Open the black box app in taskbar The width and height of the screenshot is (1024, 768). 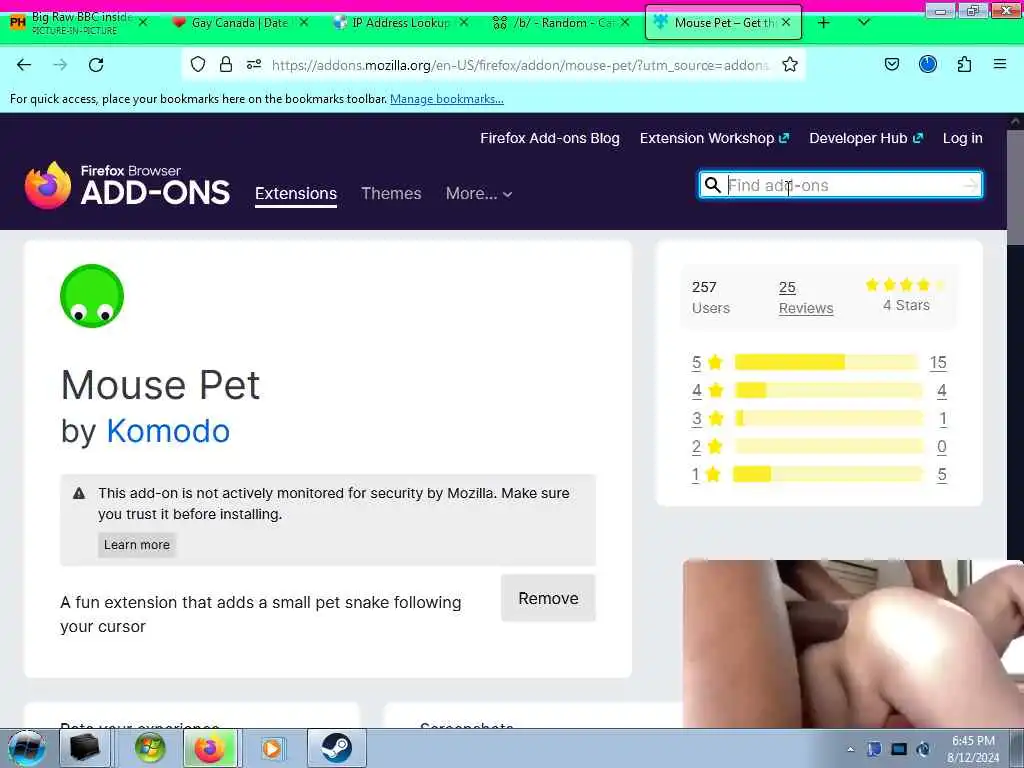click(x=85, y=748)
